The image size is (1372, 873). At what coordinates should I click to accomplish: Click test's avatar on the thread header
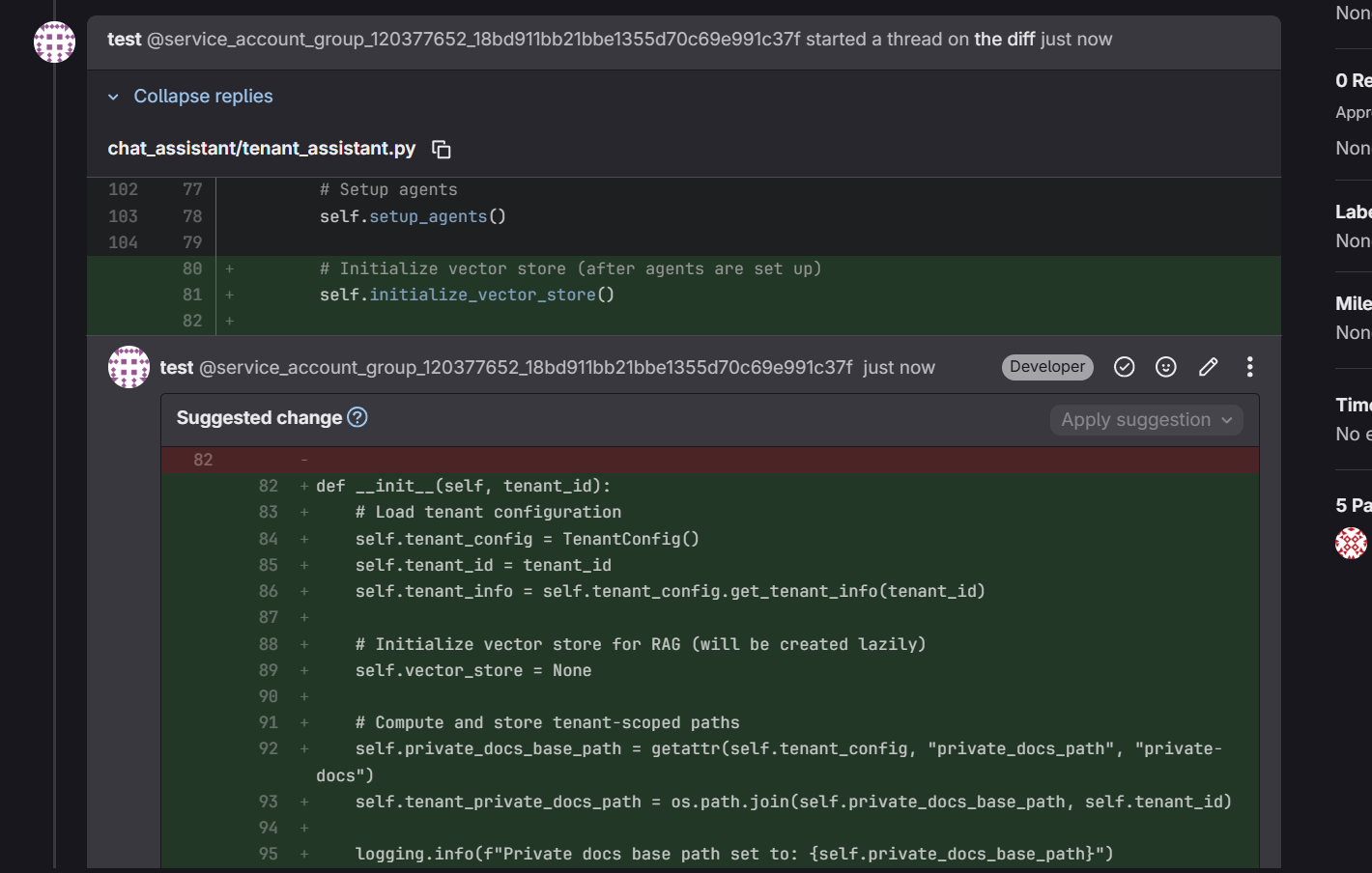point(54,42)
